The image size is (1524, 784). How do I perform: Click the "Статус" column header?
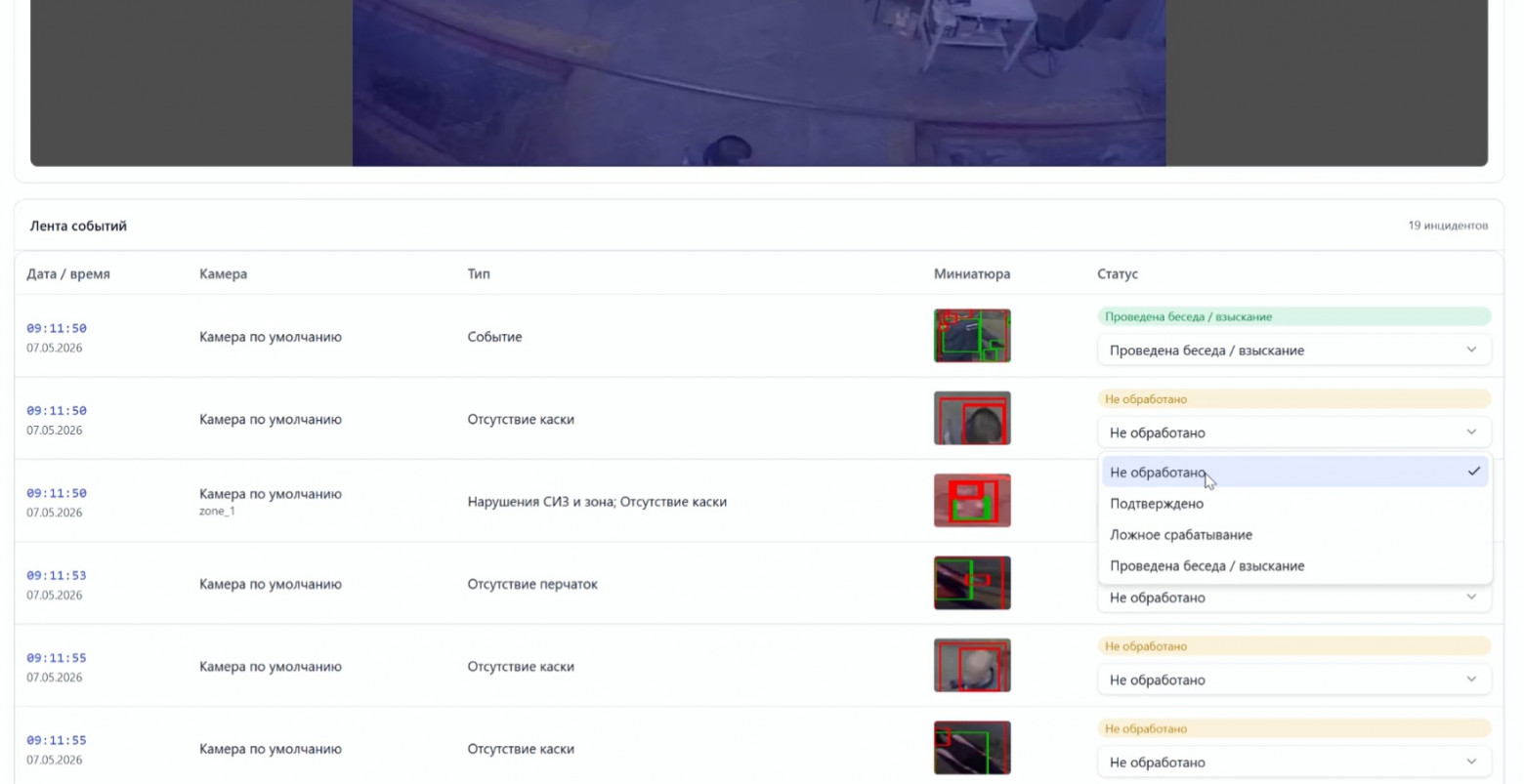(x=1118, y=274)
